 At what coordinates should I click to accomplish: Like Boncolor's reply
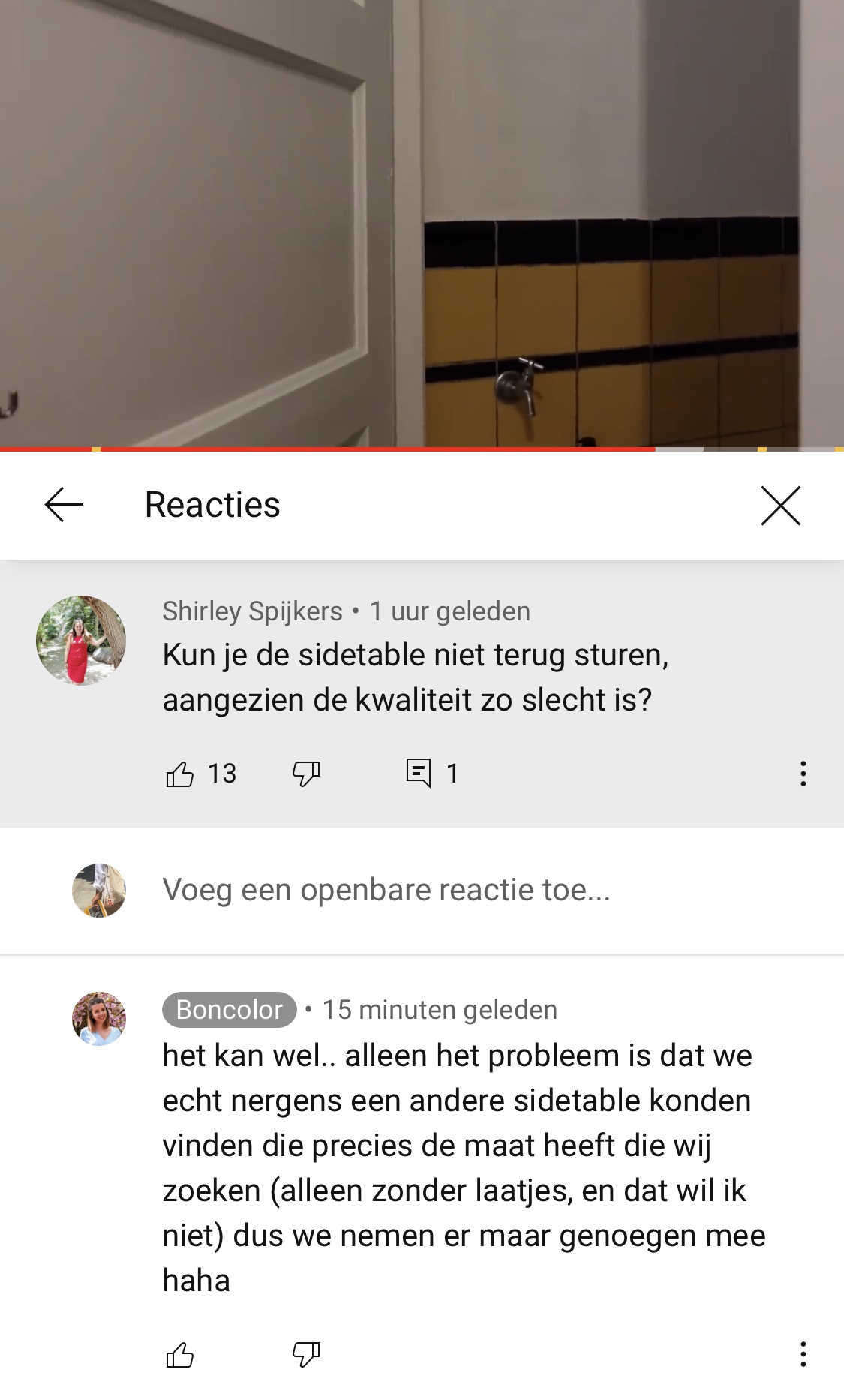point(180,1355)
